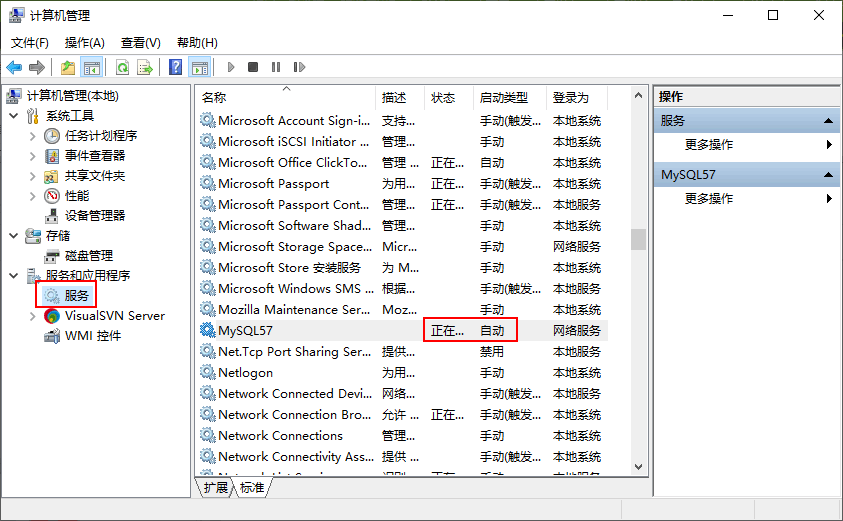Expand the VisualSVN Server node
Screen dimensions: 843x521
click(32, 316)
